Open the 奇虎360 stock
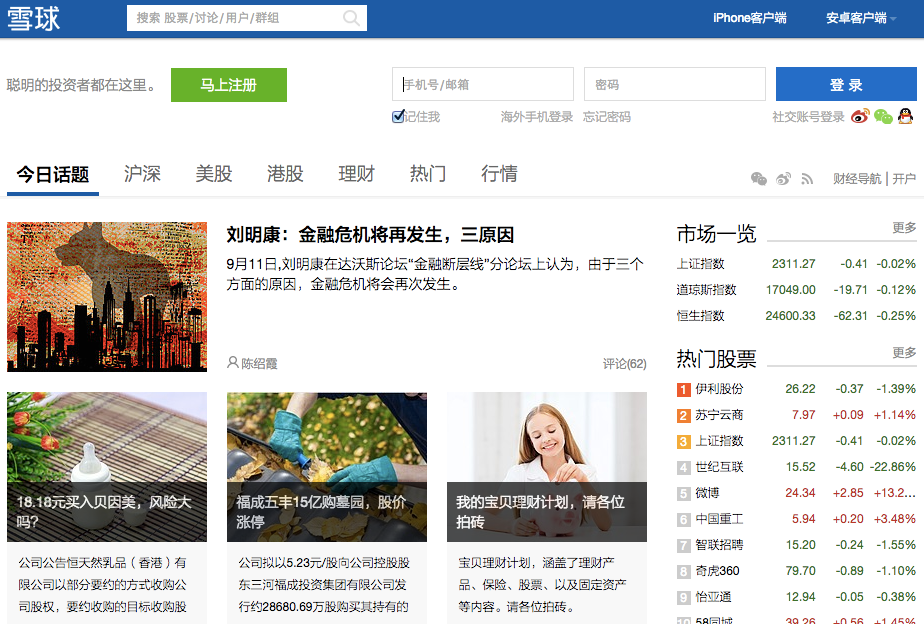This screenshot has width=924, height=624. click(717, 571)
